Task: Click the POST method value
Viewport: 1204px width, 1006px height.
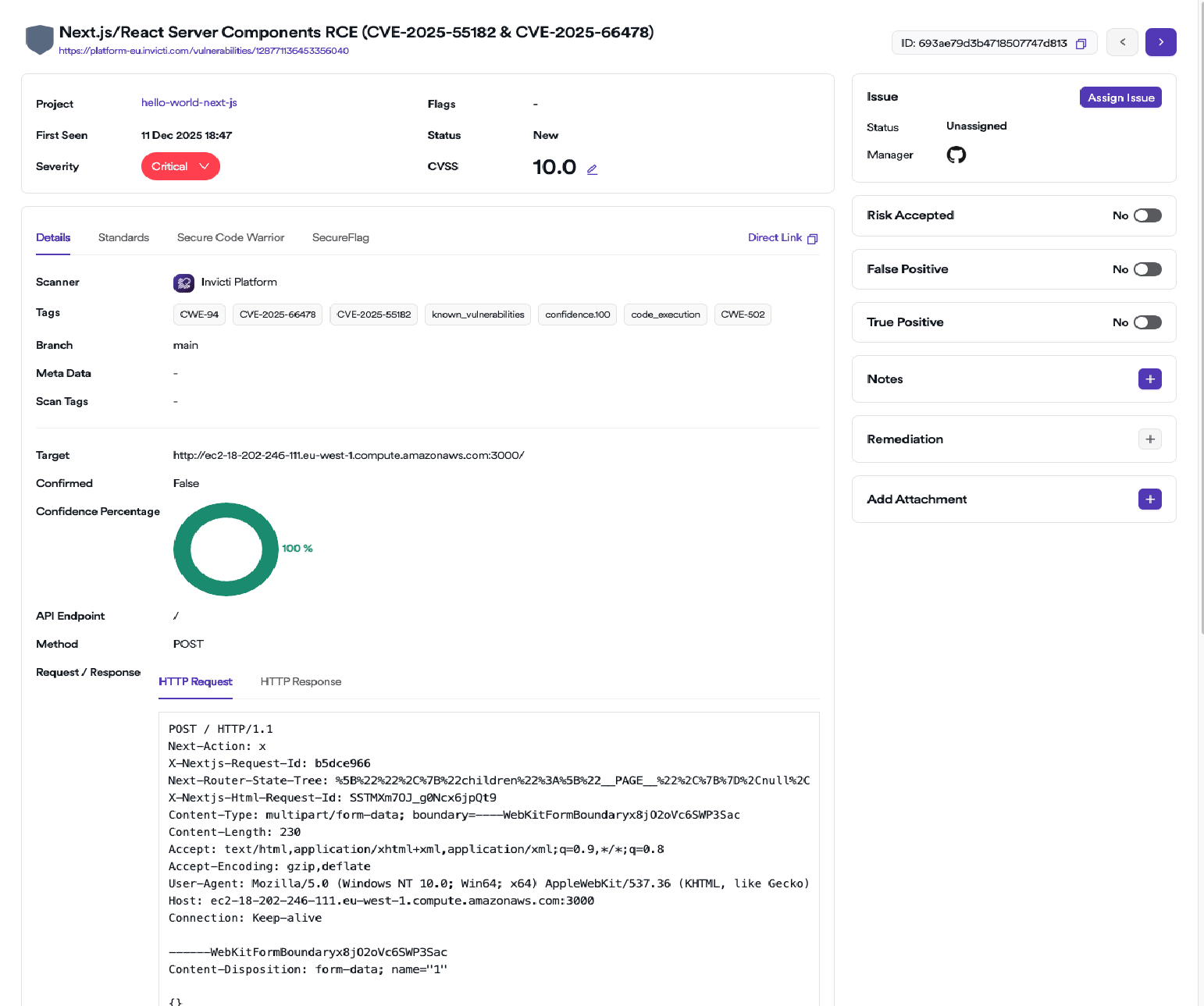Action: [188, 644]
